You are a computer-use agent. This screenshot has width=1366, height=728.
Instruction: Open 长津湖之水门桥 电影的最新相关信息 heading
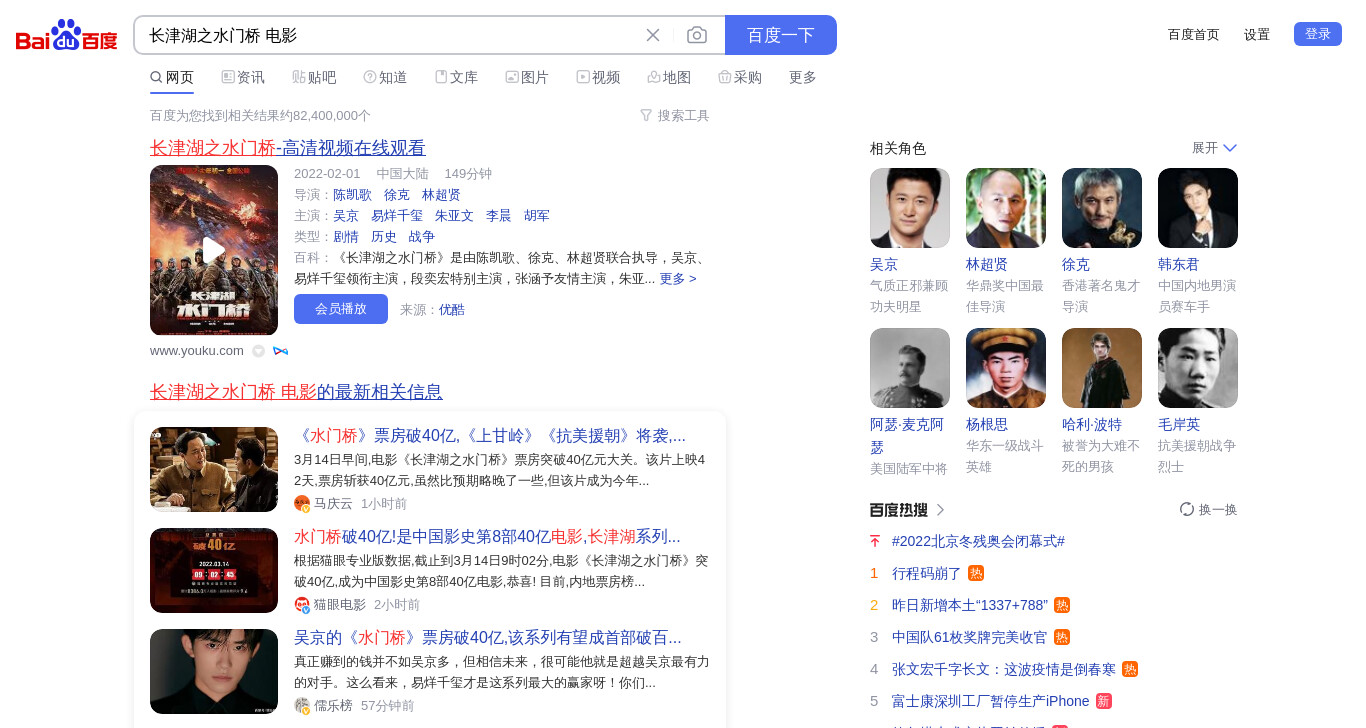coord(296,392)
